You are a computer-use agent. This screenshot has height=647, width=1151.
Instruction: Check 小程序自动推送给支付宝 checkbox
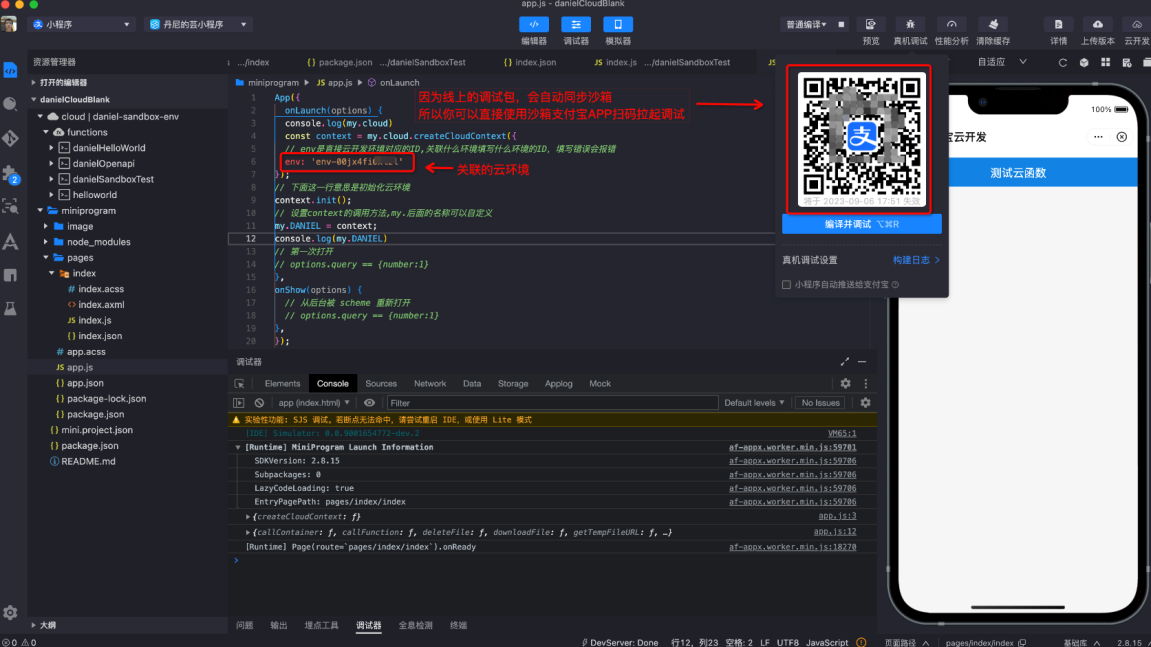[x=786, y=284]
